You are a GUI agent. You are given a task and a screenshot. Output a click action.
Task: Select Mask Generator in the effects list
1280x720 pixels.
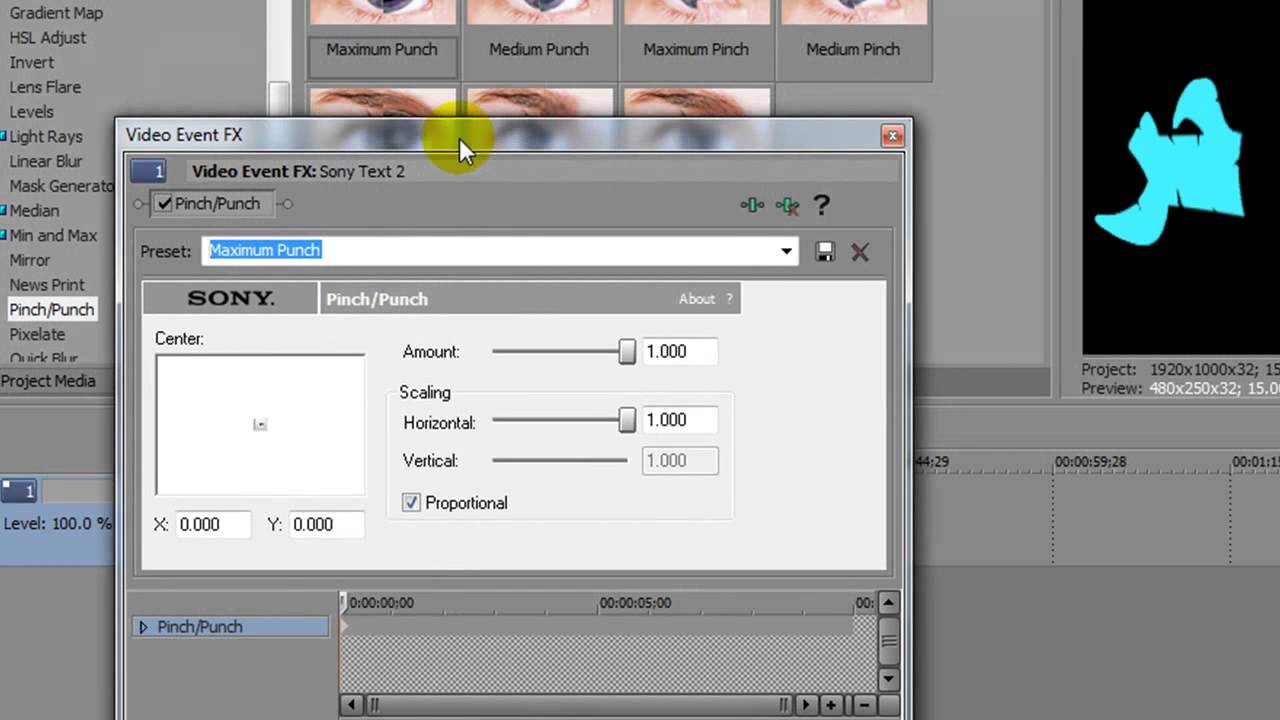tap(62, 186)
